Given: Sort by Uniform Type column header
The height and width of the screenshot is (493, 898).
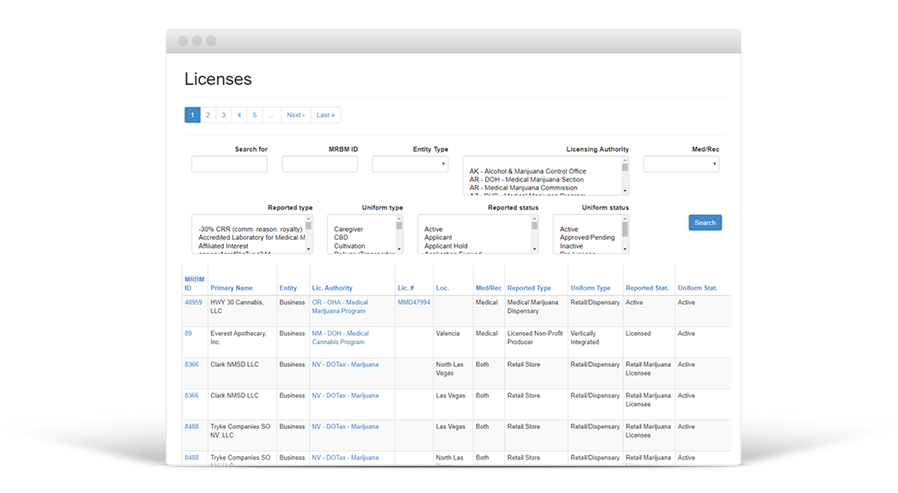Looking at the screenshot, I should coord(590,288).
